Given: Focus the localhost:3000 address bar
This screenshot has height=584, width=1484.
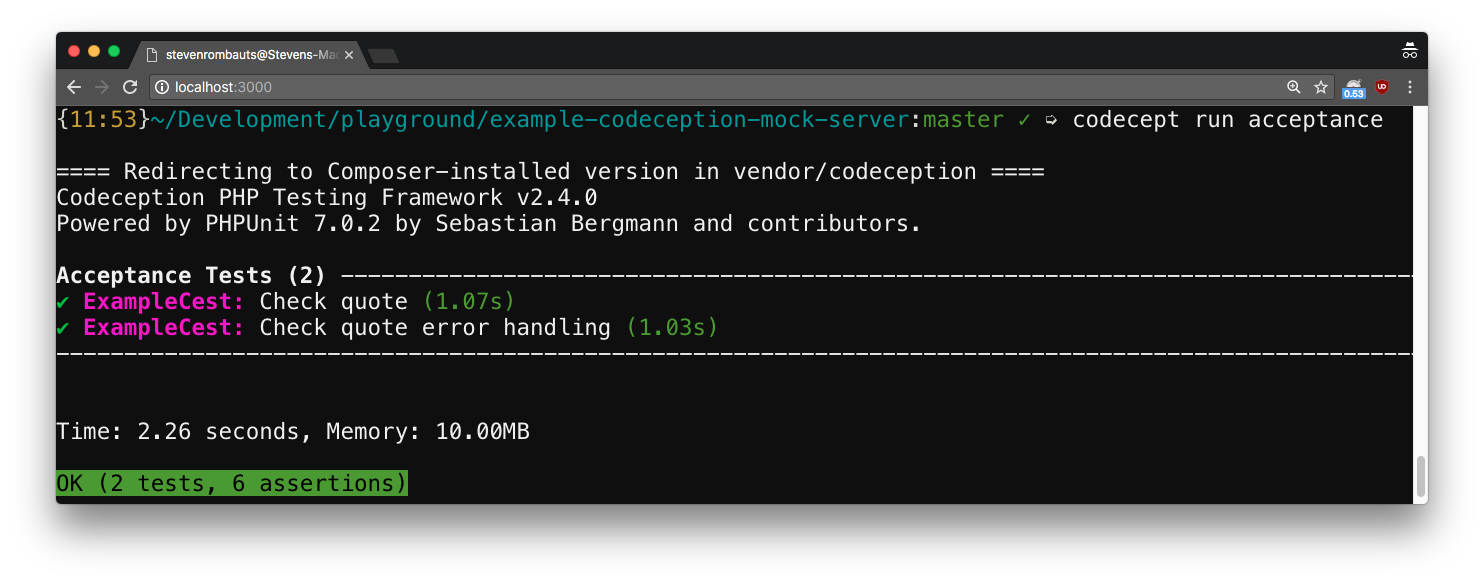Looking at the screenshot, I should (x=700, y=87).
